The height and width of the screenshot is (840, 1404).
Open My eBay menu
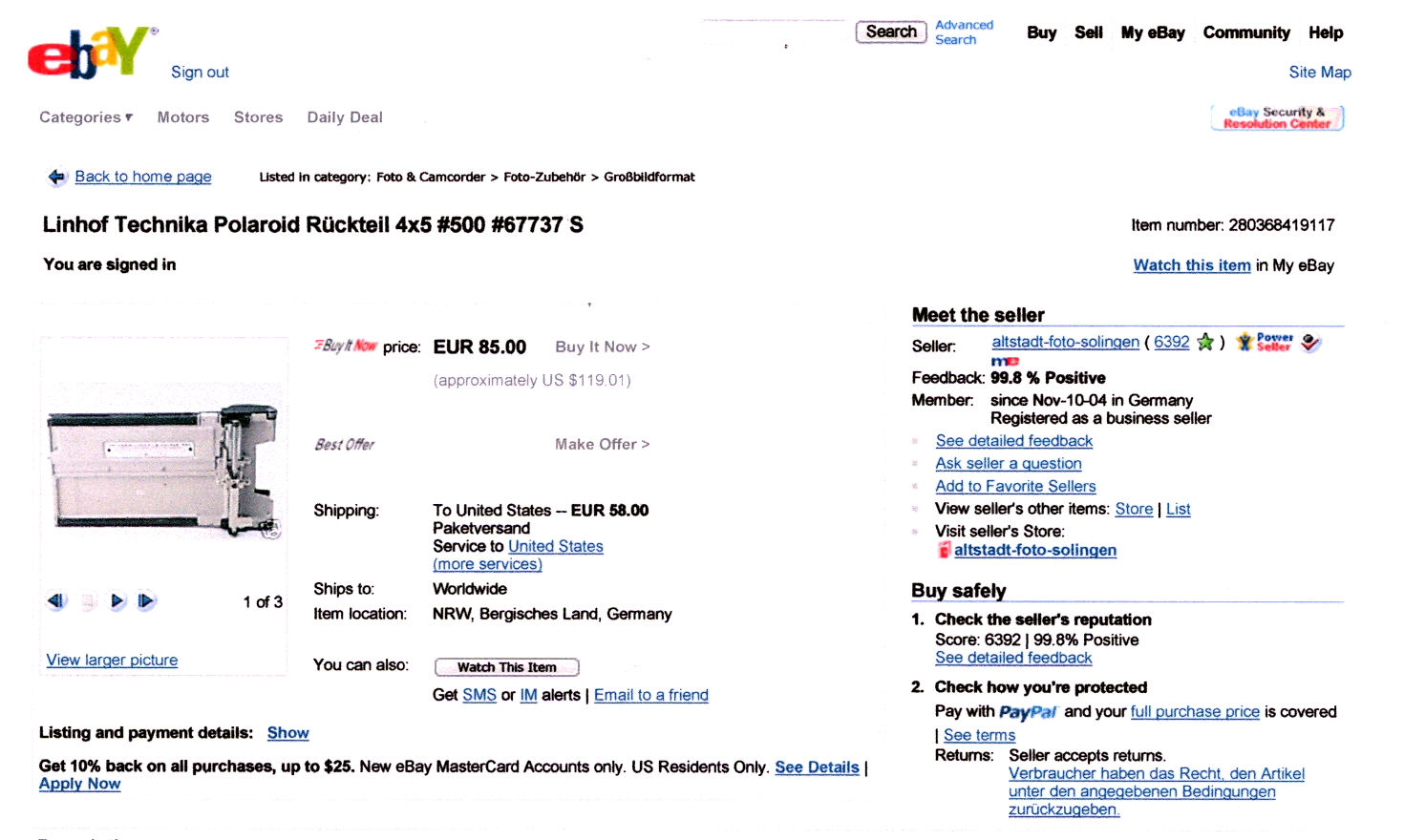pyautogui.click(x=1153, y=32)
